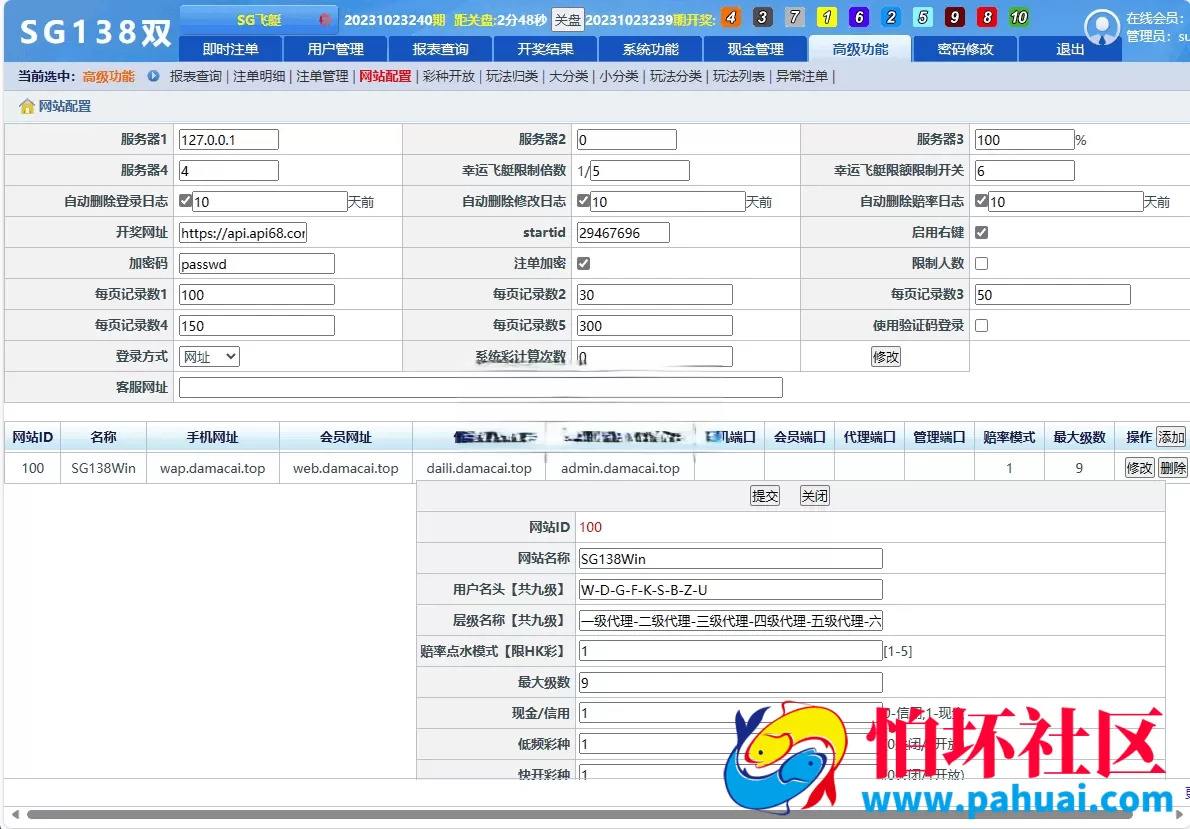1190x829 pixels.
Task: Click the red lottery ball number 8
Action: pos(987,17)
